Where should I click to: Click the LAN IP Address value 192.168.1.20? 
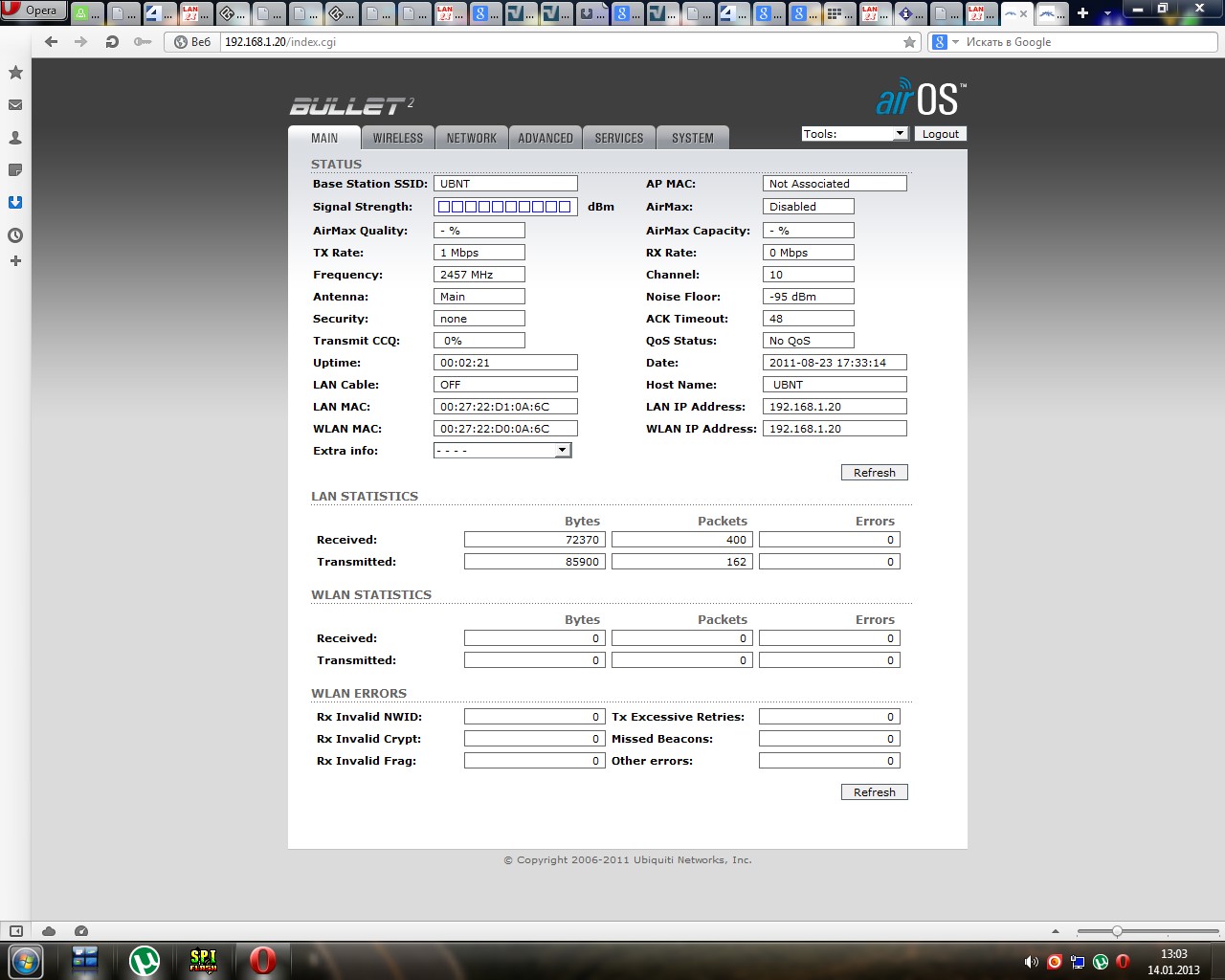[835, 407]
